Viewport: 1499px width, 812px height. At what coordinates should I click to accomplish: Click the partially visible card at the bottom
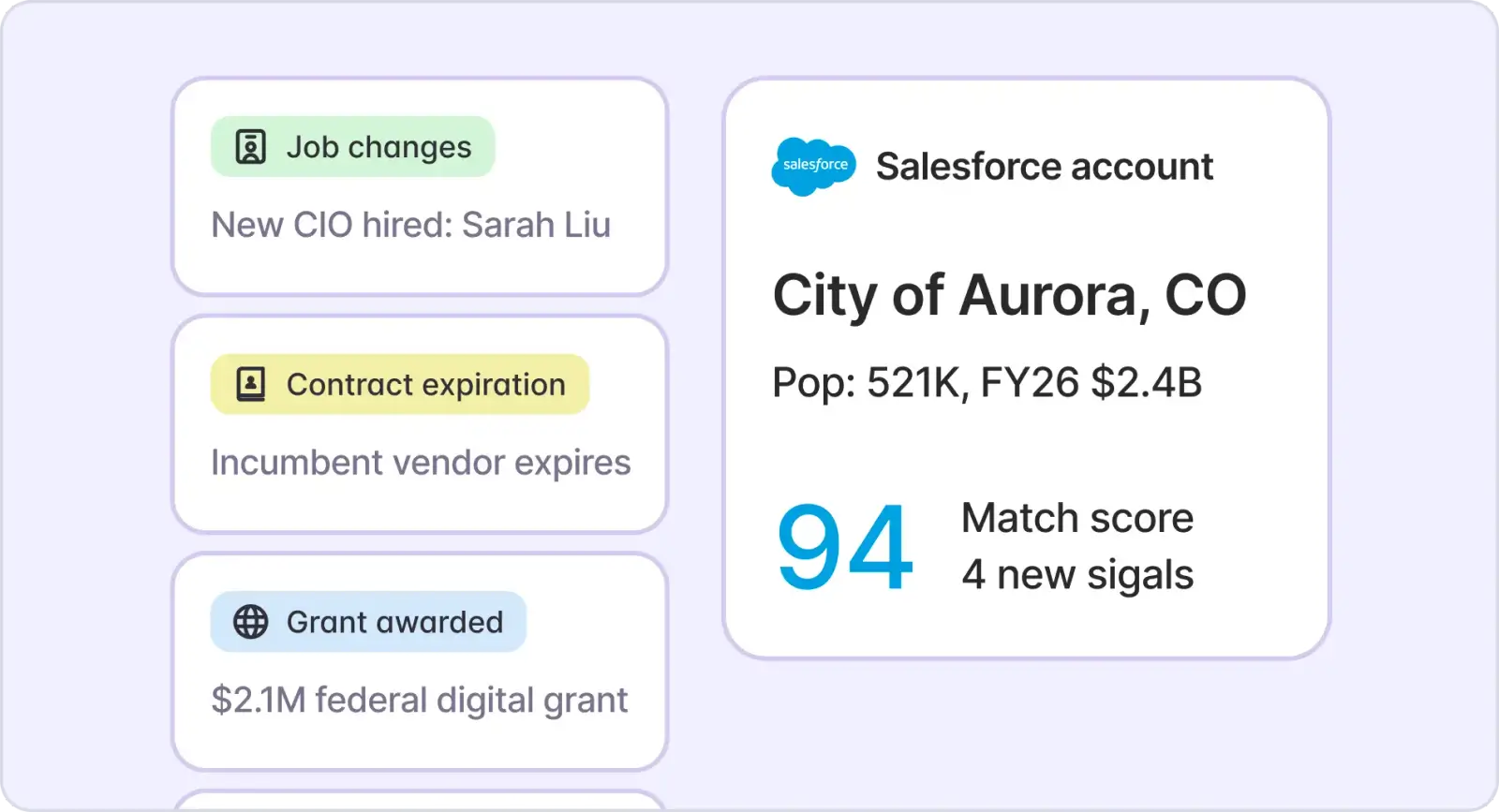[x=420, y=801]
